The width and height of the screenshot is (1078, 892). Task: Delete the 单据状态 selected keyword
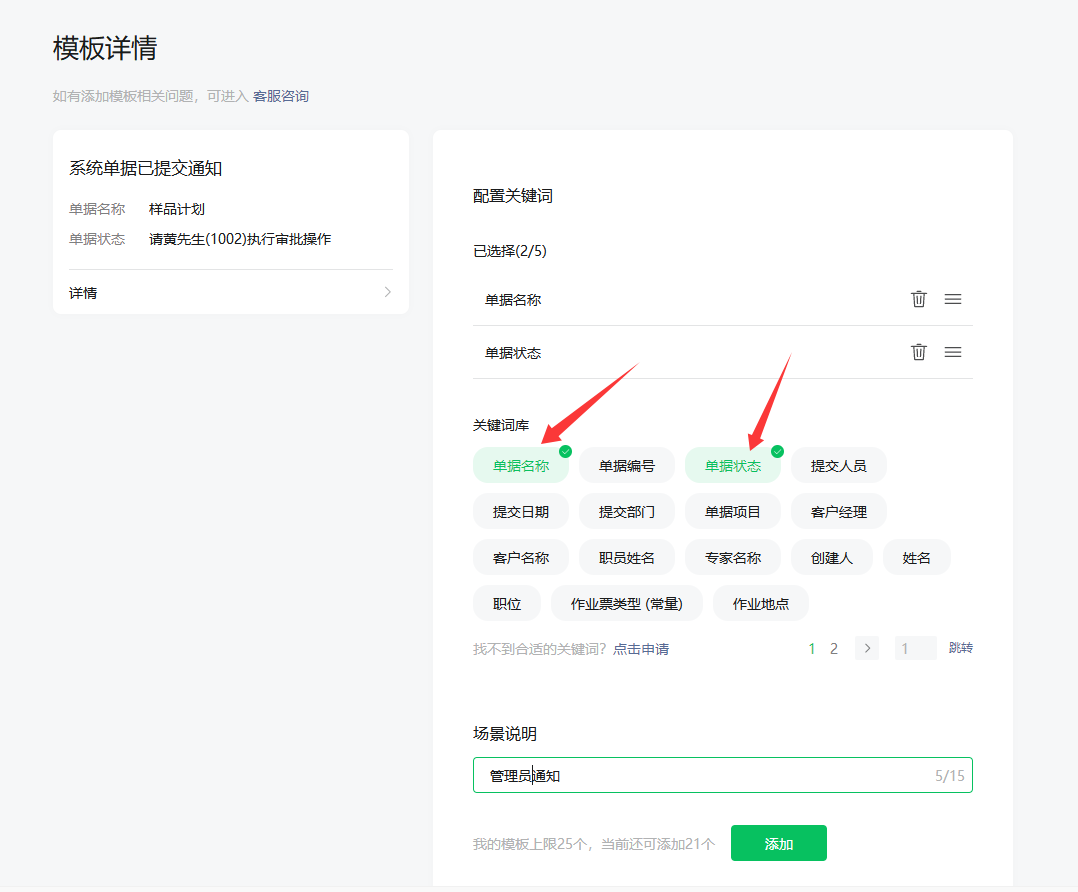[x=918, y=352]
